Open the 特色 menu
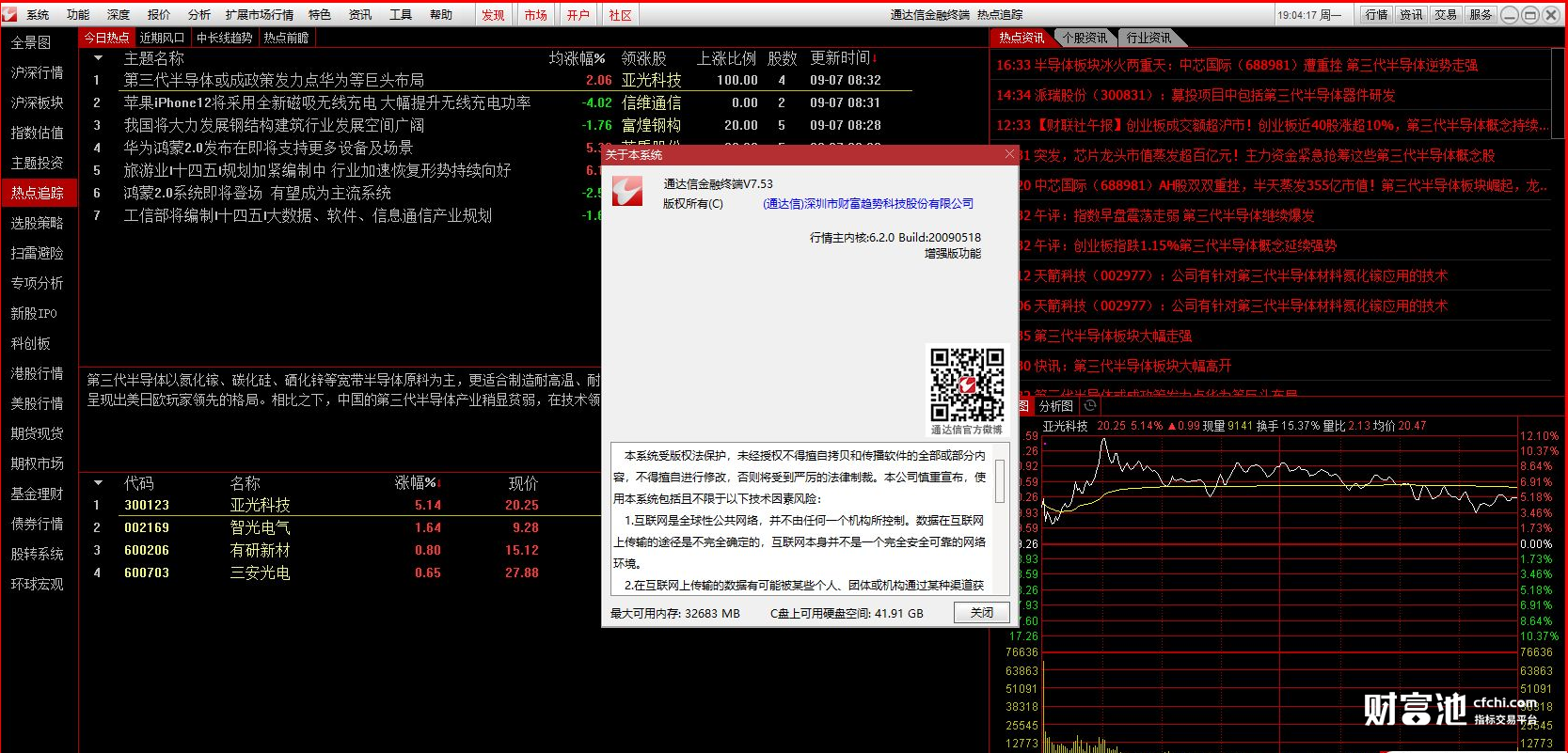This screenshot has width=1568, height=753. [x=320, y=14]
